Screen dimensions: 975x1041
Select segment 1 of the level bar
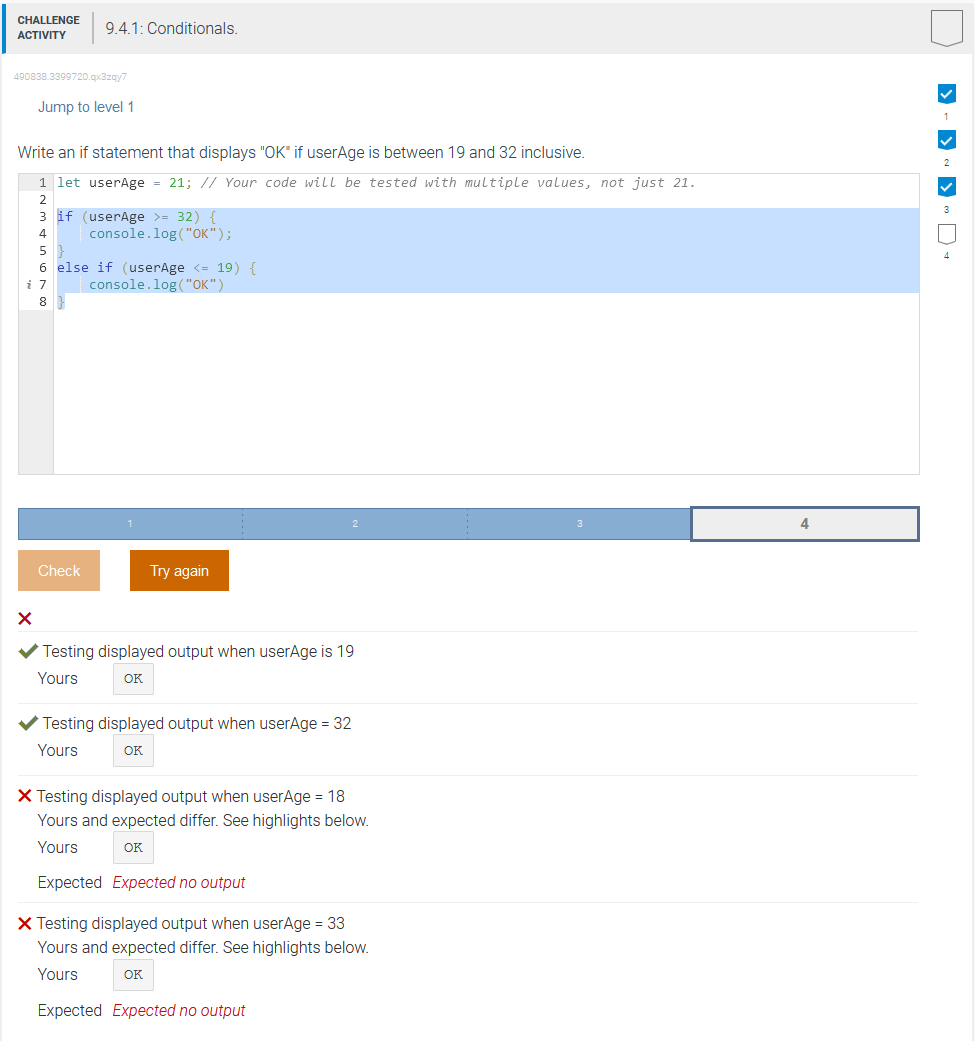pyautogui.click(x=129, y=523)
